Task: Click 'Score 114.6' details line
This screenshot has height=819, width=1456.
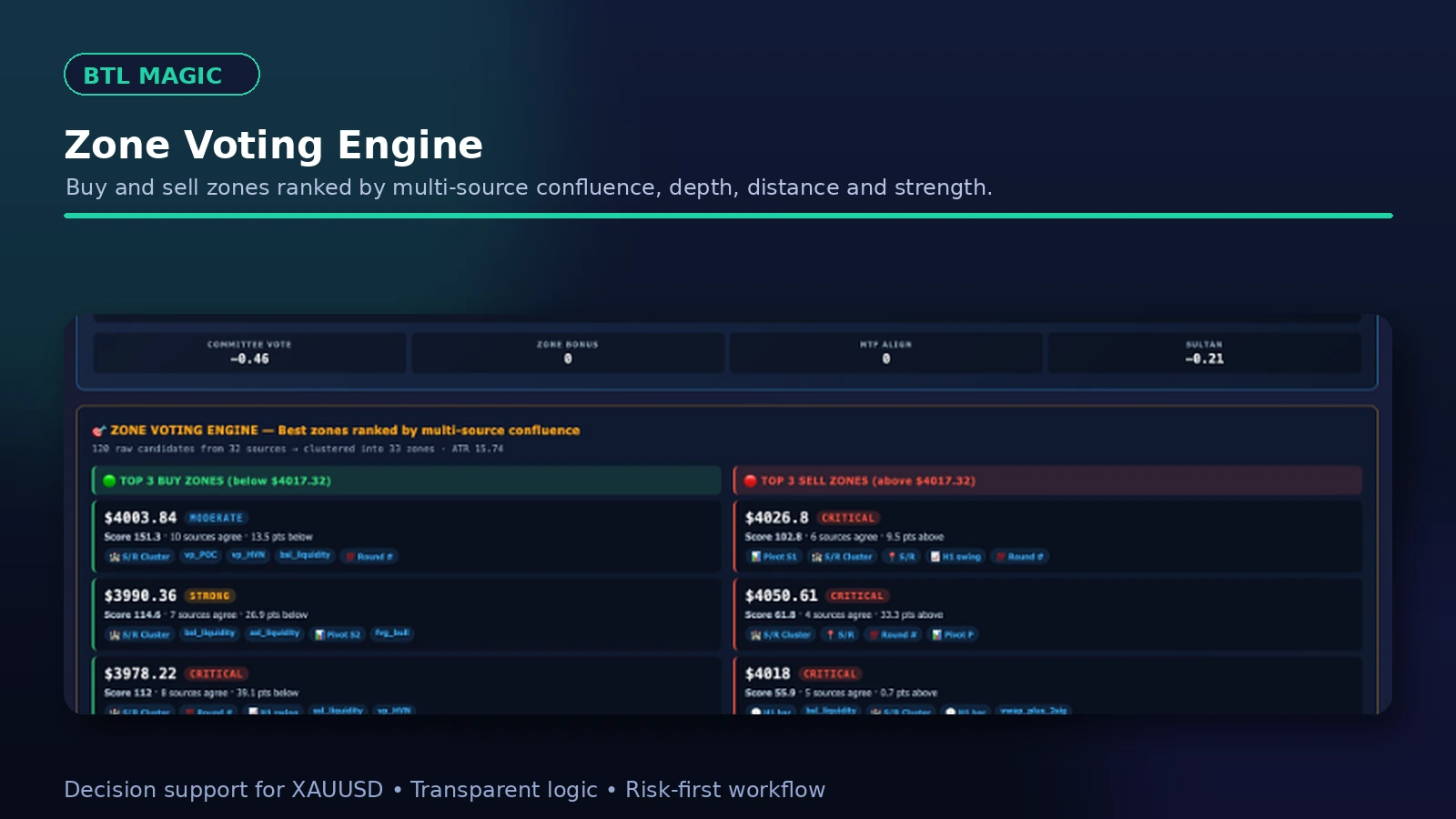Action: click(x=206, y=615)
